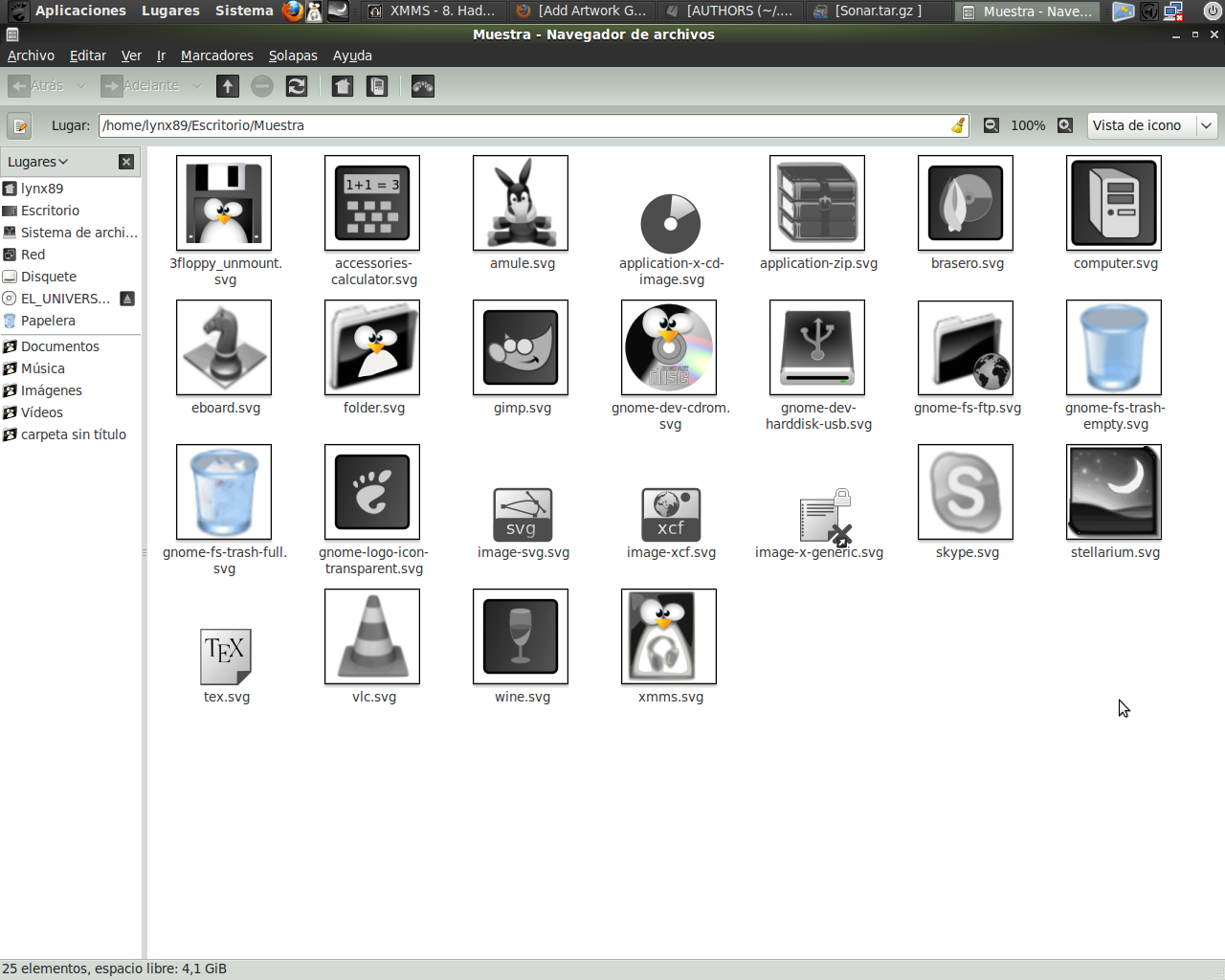
Task: Reload the current folder view
Action: pos(297,86)
